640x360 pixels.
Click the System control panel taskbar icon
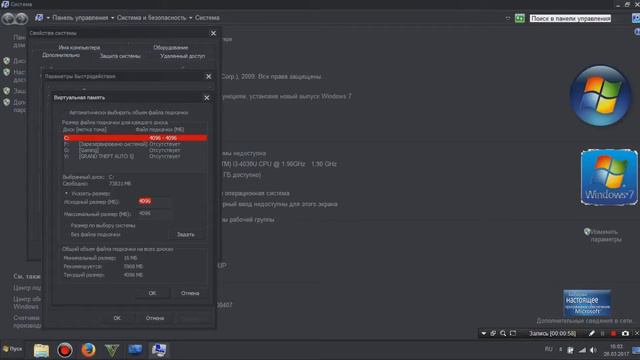(159, 350)
